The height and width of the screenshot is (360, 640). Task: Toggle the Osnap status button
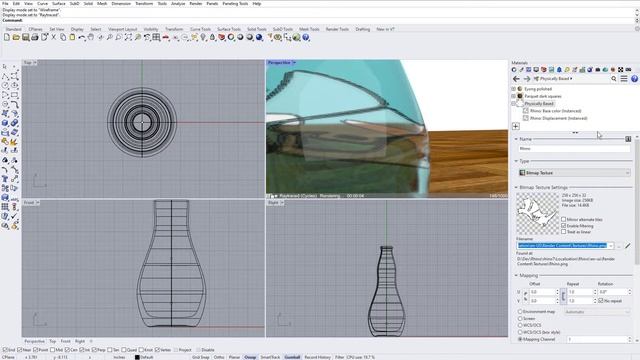[250, 357]
